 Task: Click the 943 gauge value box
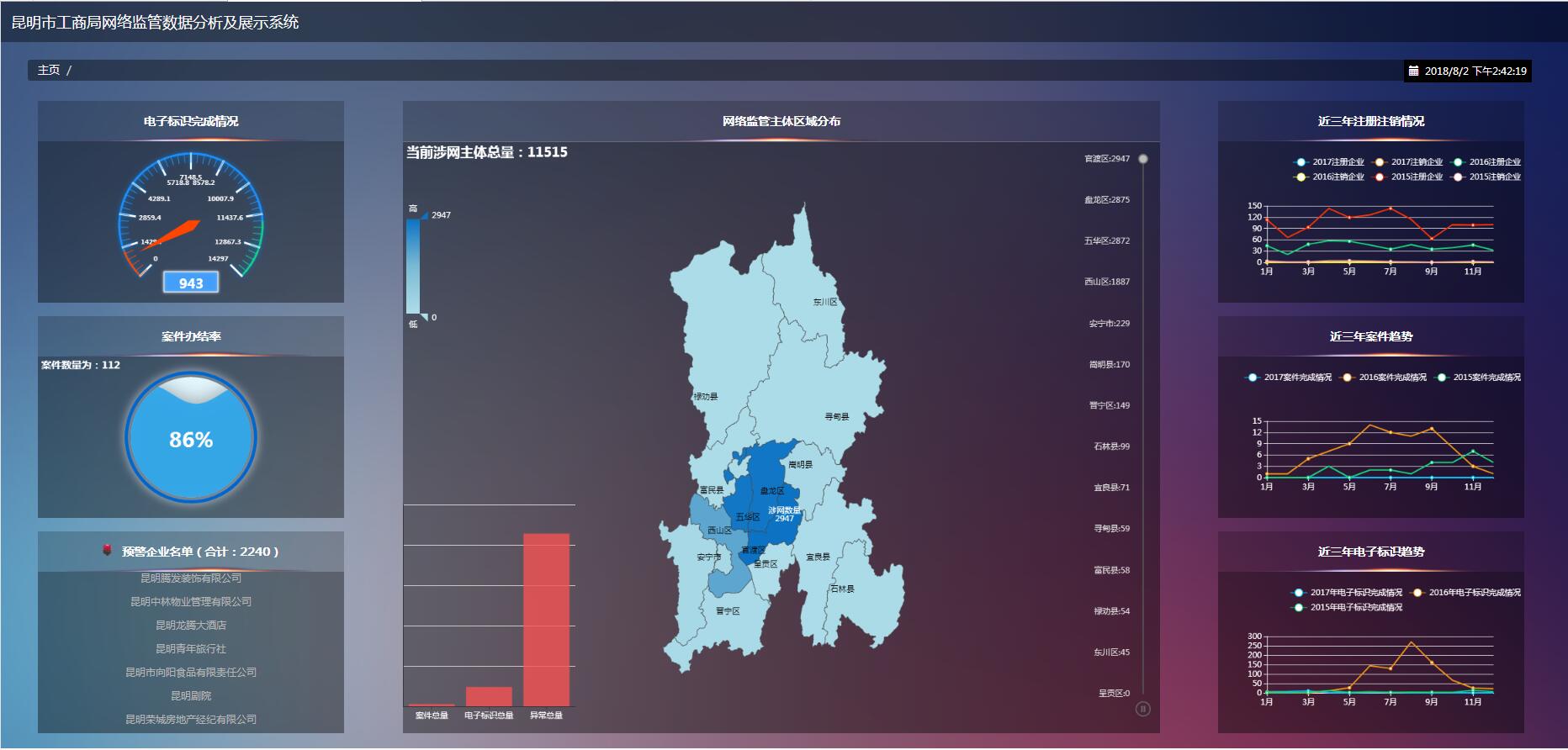tap(191, 283)
